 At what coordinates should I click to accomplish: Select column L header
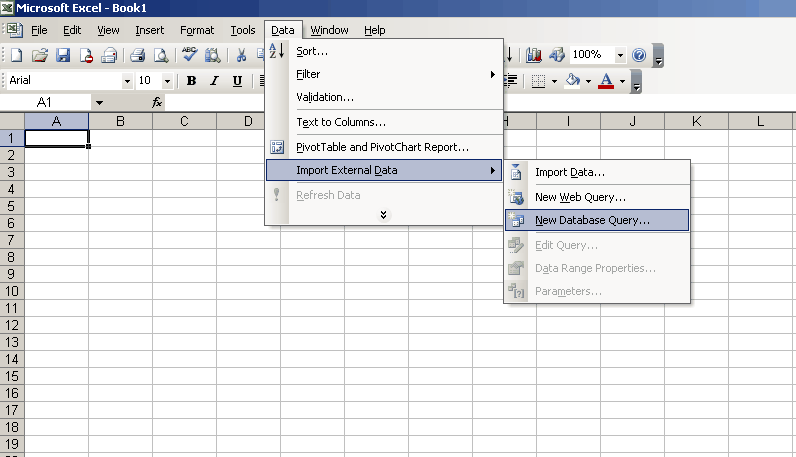(x=760, y=121)
